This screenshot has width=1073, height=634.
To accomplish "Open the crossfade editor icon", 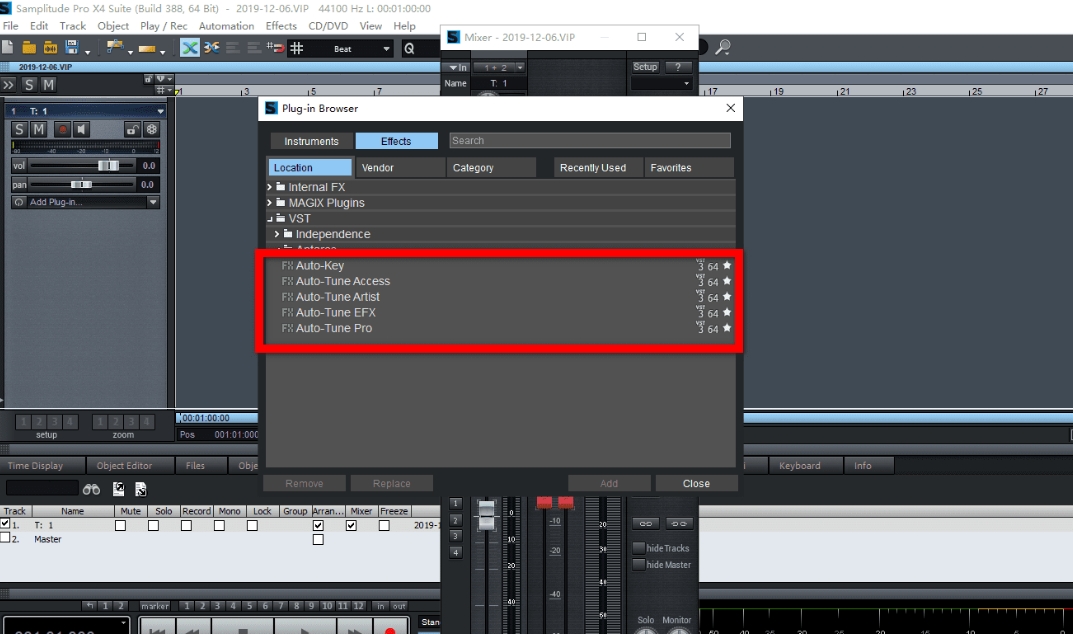I will tap(211, 47).
